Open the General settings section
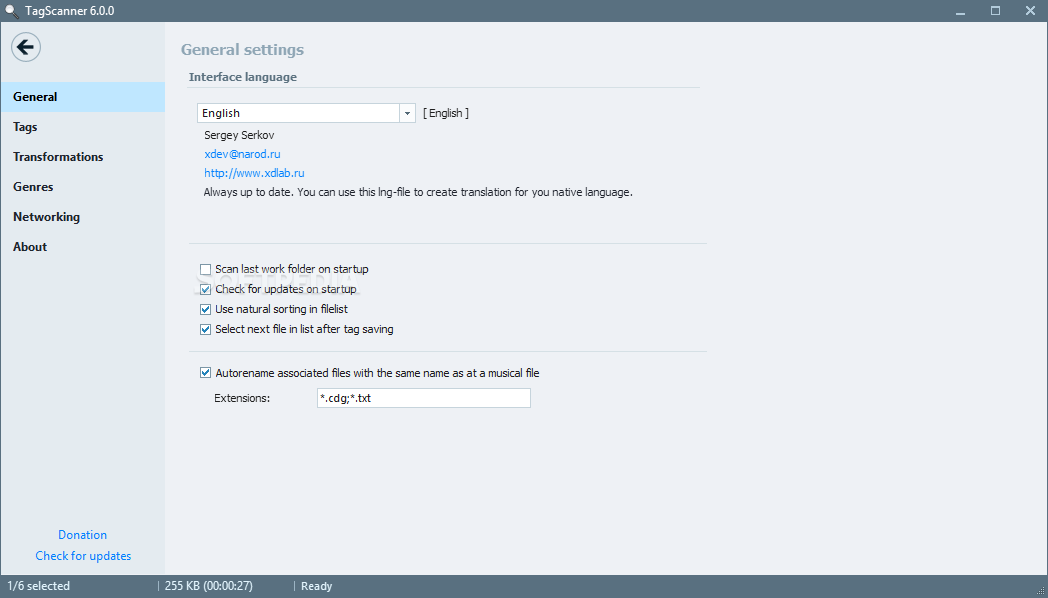1048x598 pixels. pos(83,97)
